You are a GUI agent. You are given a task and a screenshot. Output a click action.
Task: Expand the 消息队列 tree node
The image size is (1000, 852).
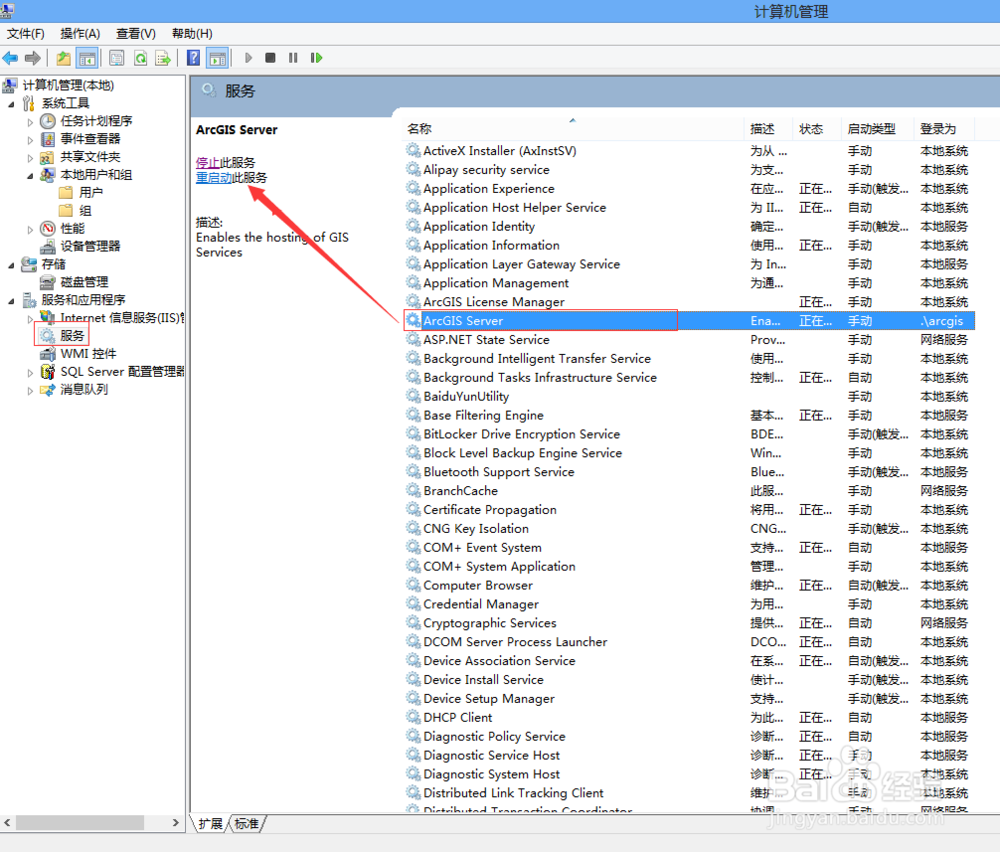click(x=30, y=390)
